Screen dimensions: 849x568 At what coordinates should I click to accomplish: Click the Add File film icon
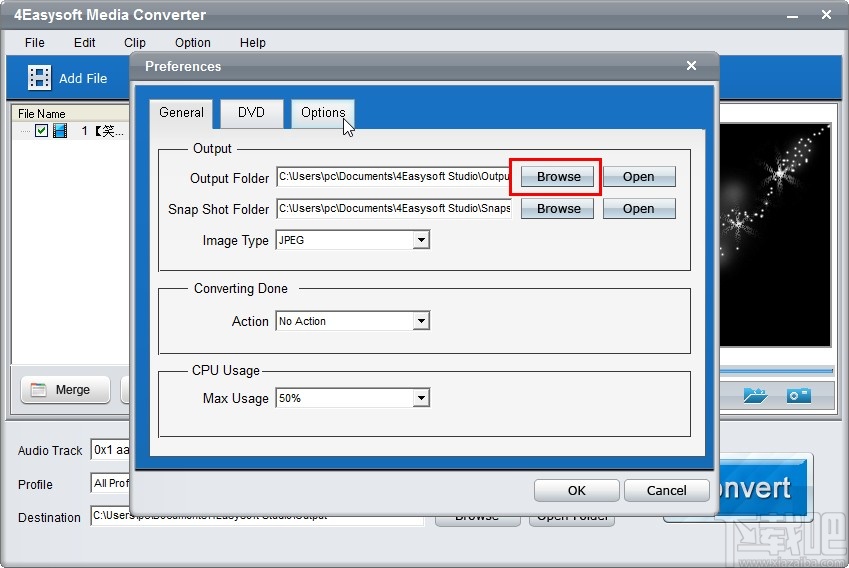pyautogui.click(x=40, y=78)
